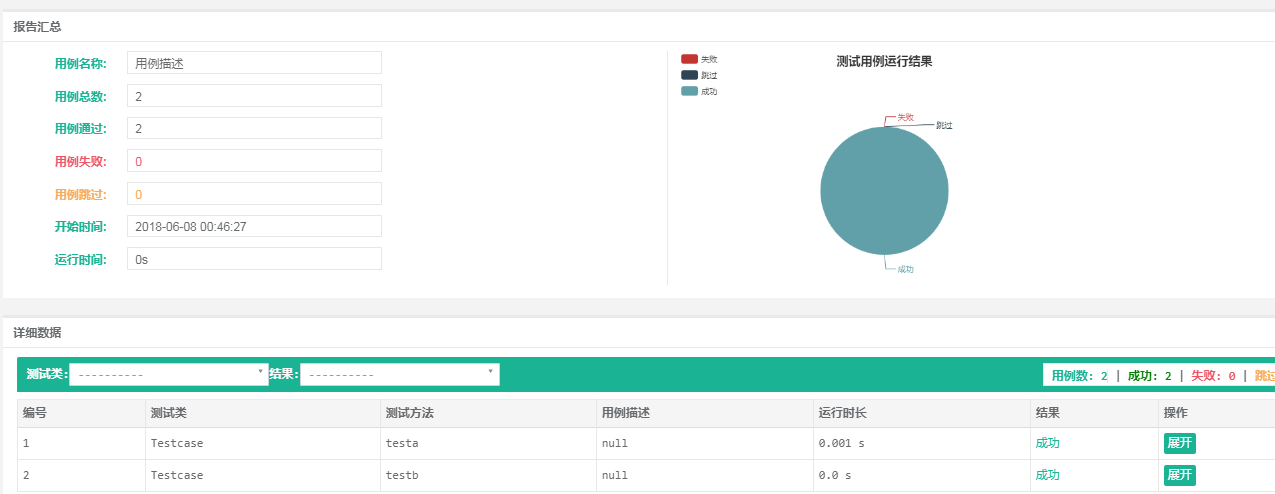This screenshot has height=494, width=1275.
Task: Expand details for the testb row
Action: pyautogui.click(x=1180, y=475)
